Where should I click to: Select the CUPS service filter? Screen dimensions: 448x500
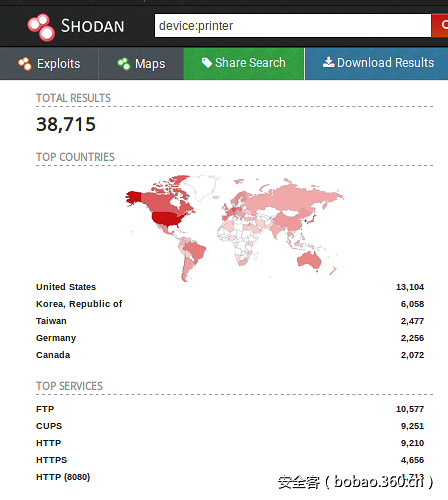(49, 426)
